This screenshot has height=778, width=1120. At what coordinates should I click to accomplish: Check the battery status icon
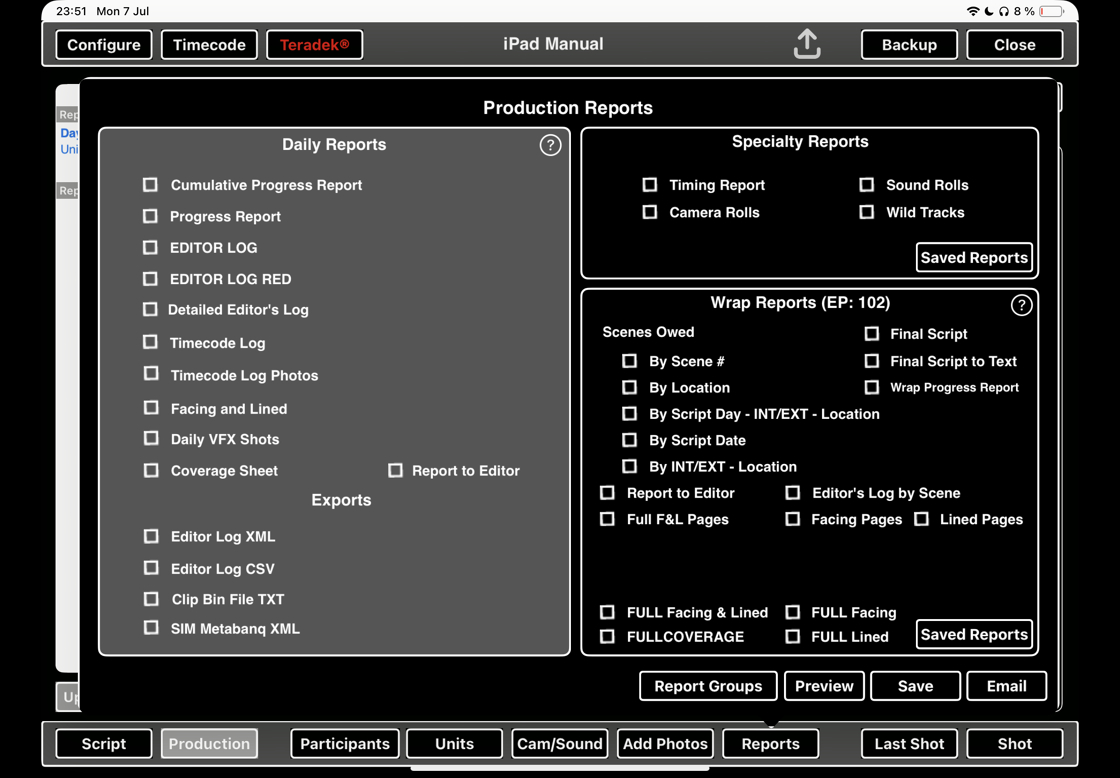click(1051, 11)
